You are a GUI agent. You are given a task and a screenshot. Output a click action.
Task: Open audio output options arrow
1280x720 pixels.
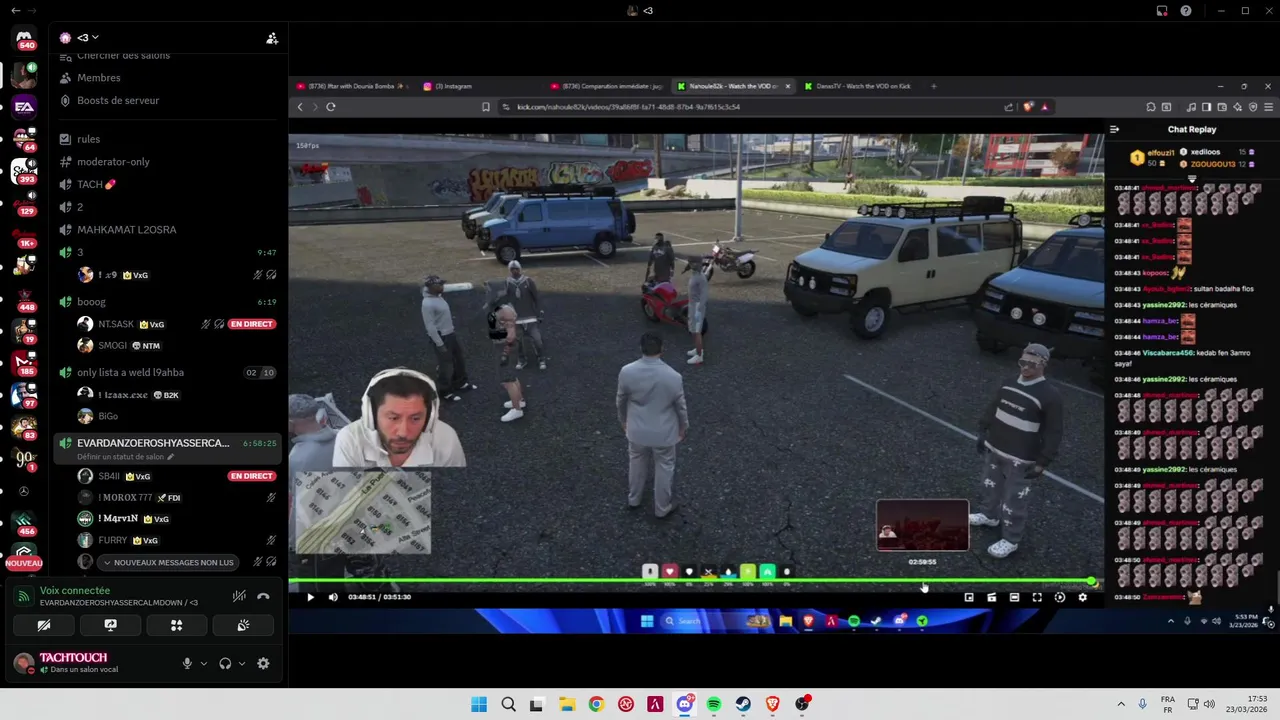pos(242,663)
